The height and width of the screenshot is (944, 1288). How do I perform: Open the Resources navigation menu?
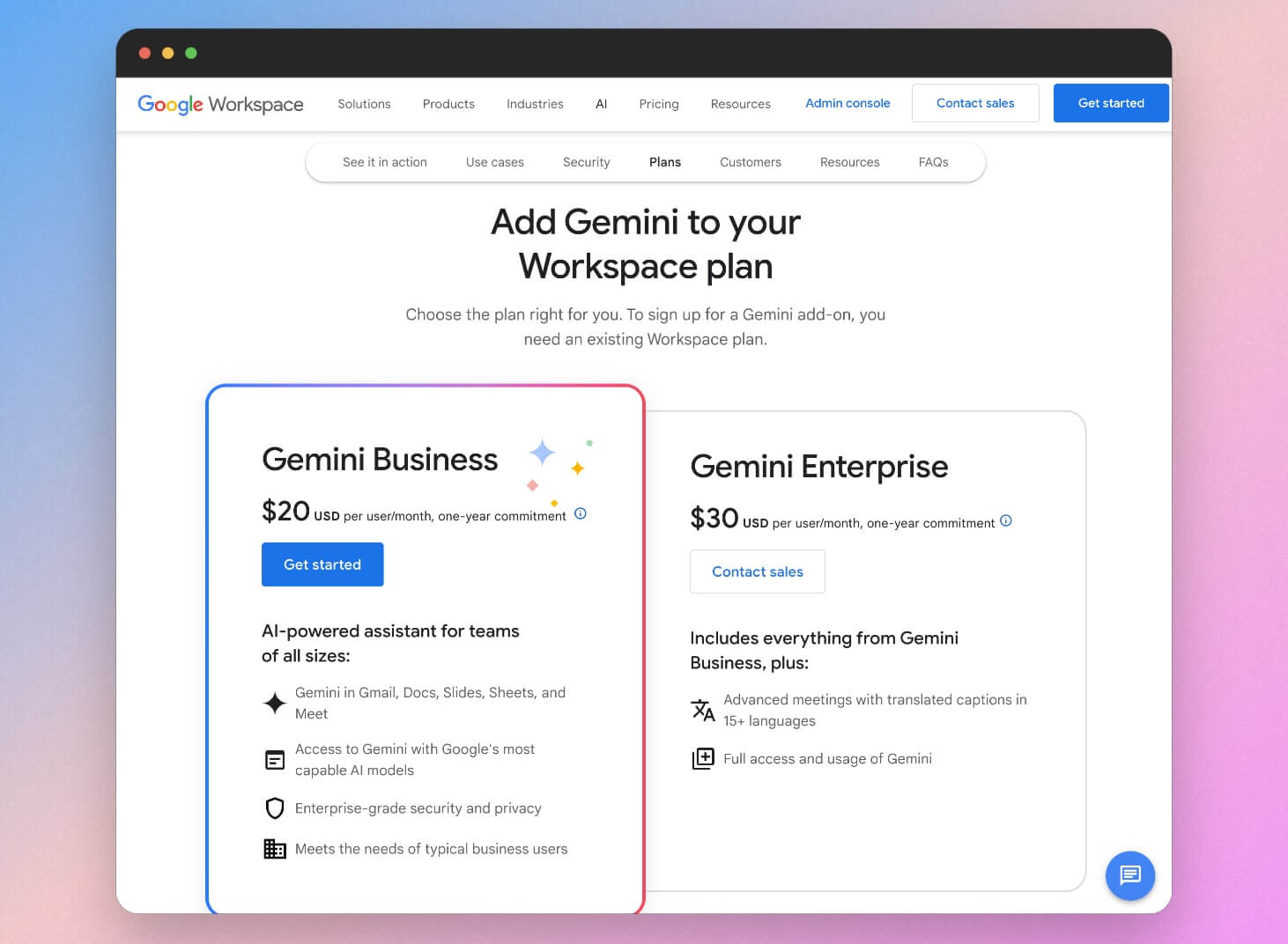[740, 103]
